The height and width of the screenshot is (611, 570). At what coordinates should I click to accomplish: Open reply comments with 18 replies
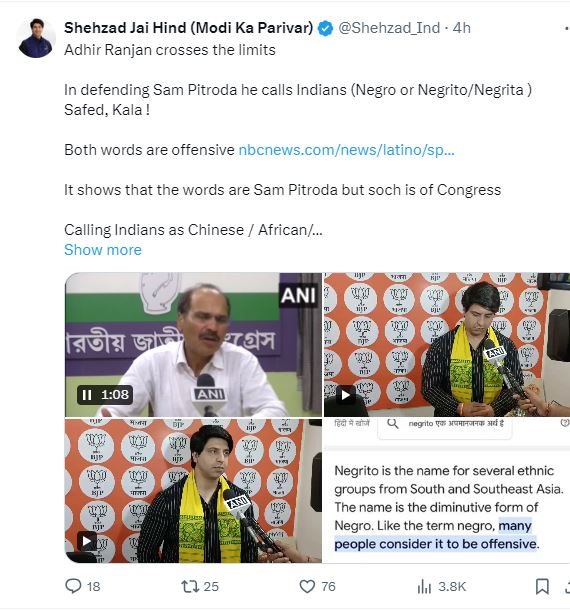point(82,586)
